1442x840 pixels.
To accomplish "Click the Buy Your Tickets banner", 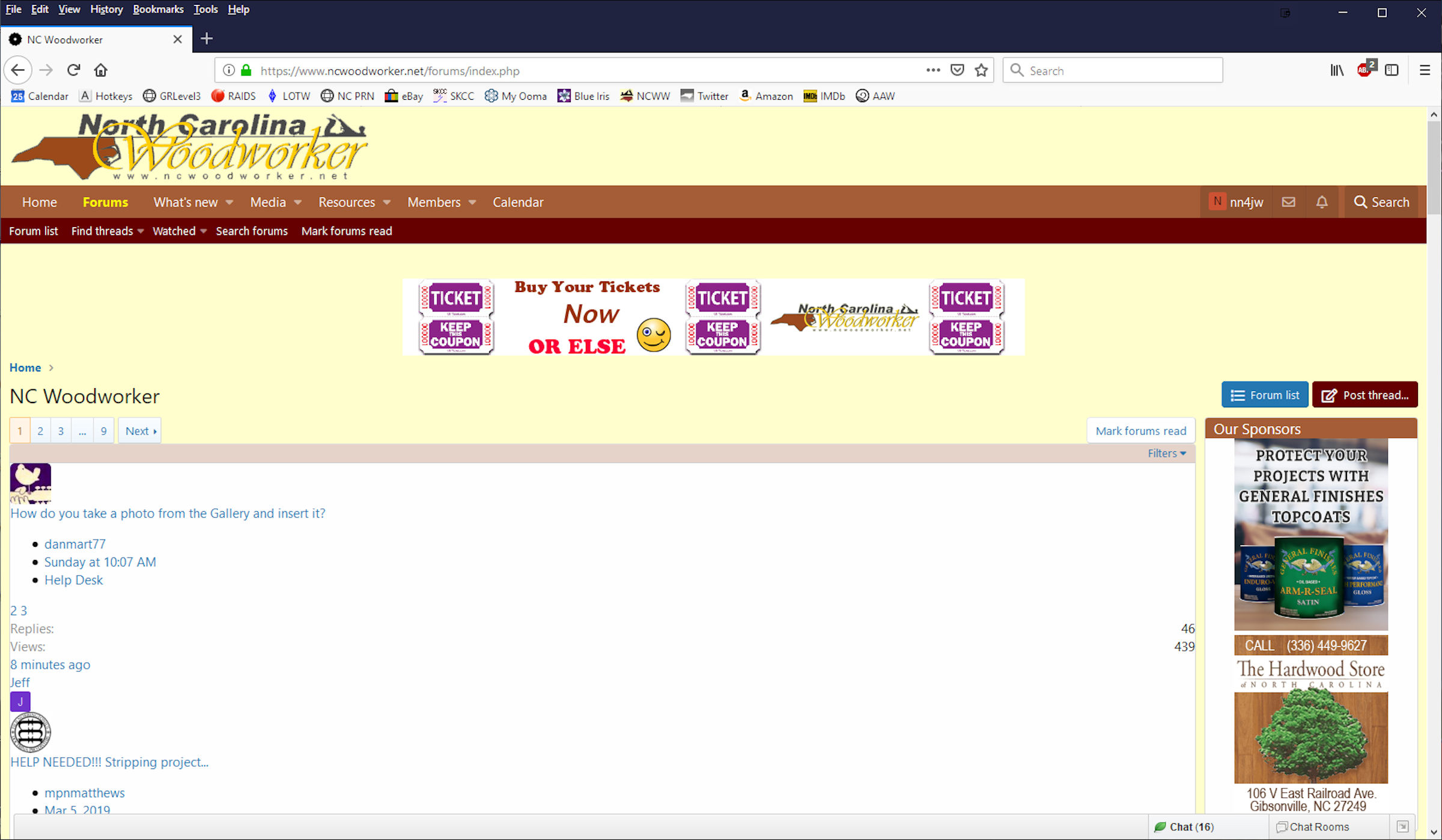I will coord(713,317).
